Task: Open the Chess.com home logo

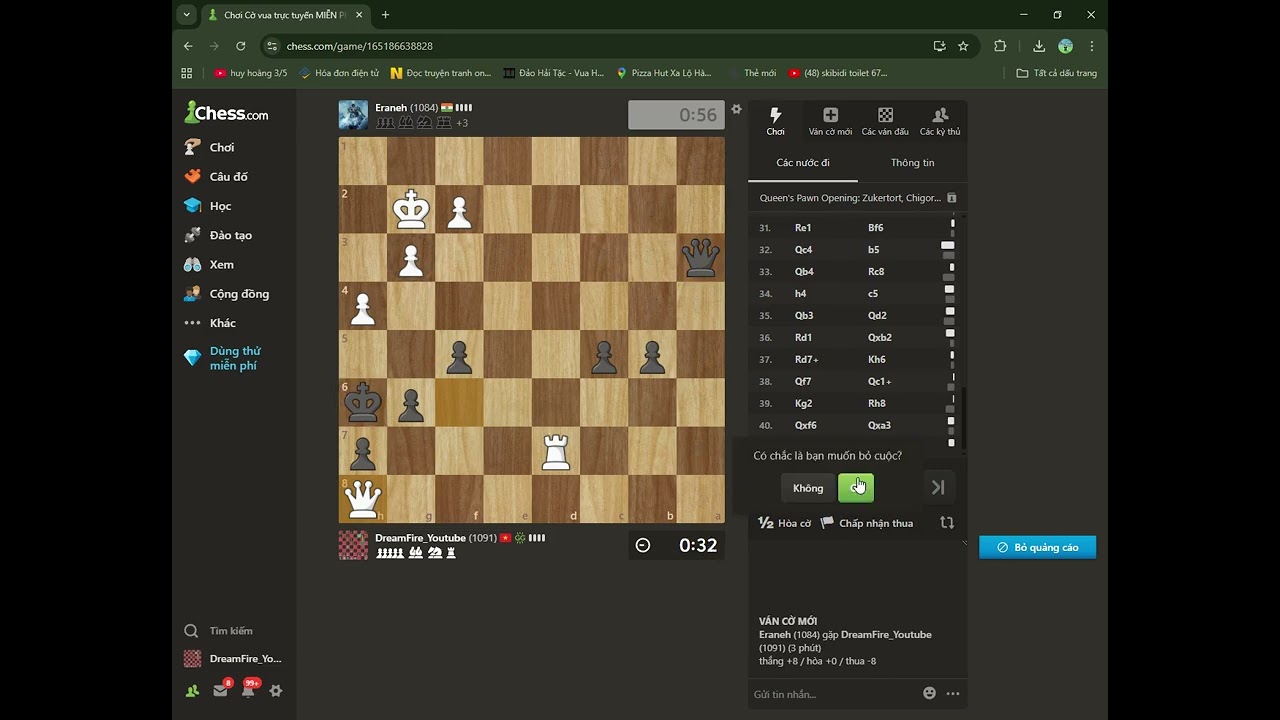Action: point(226,113)
